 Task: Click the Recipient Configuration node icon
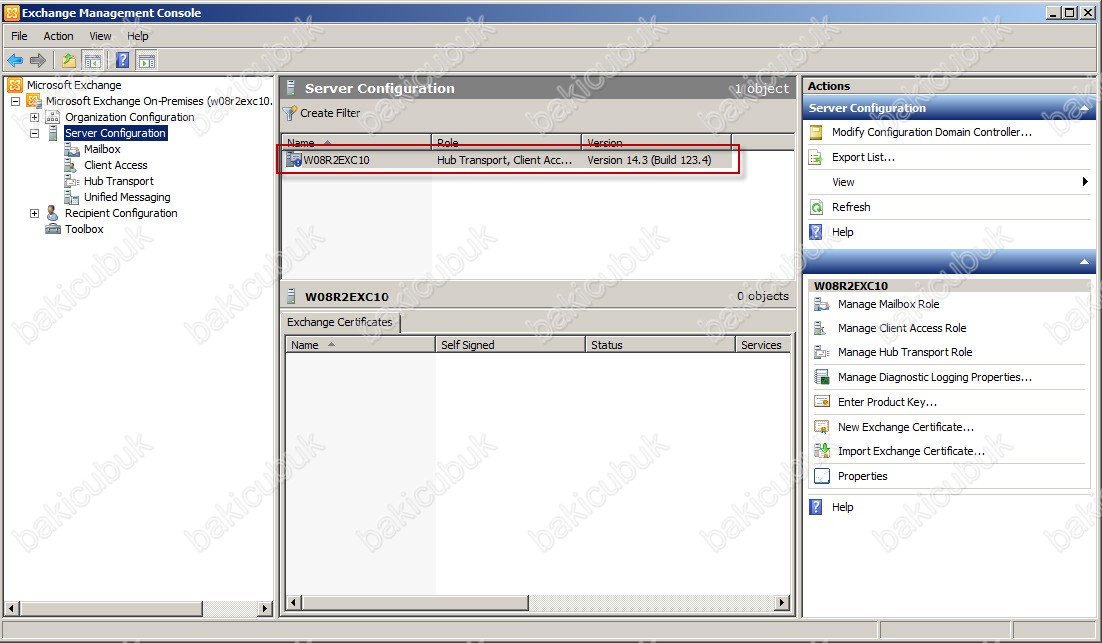pos(53,213)
